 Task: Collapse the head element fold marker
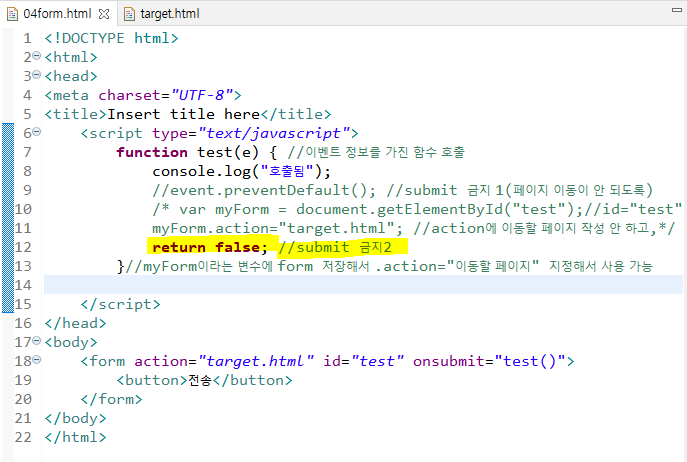click(x=37, y=75)
